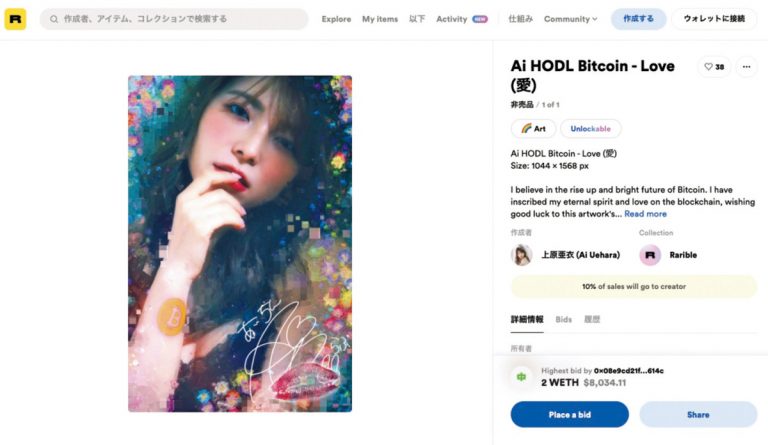768x445 pixels.
Task: Click the Rarible collection icon
Action: tap(650, 255)
